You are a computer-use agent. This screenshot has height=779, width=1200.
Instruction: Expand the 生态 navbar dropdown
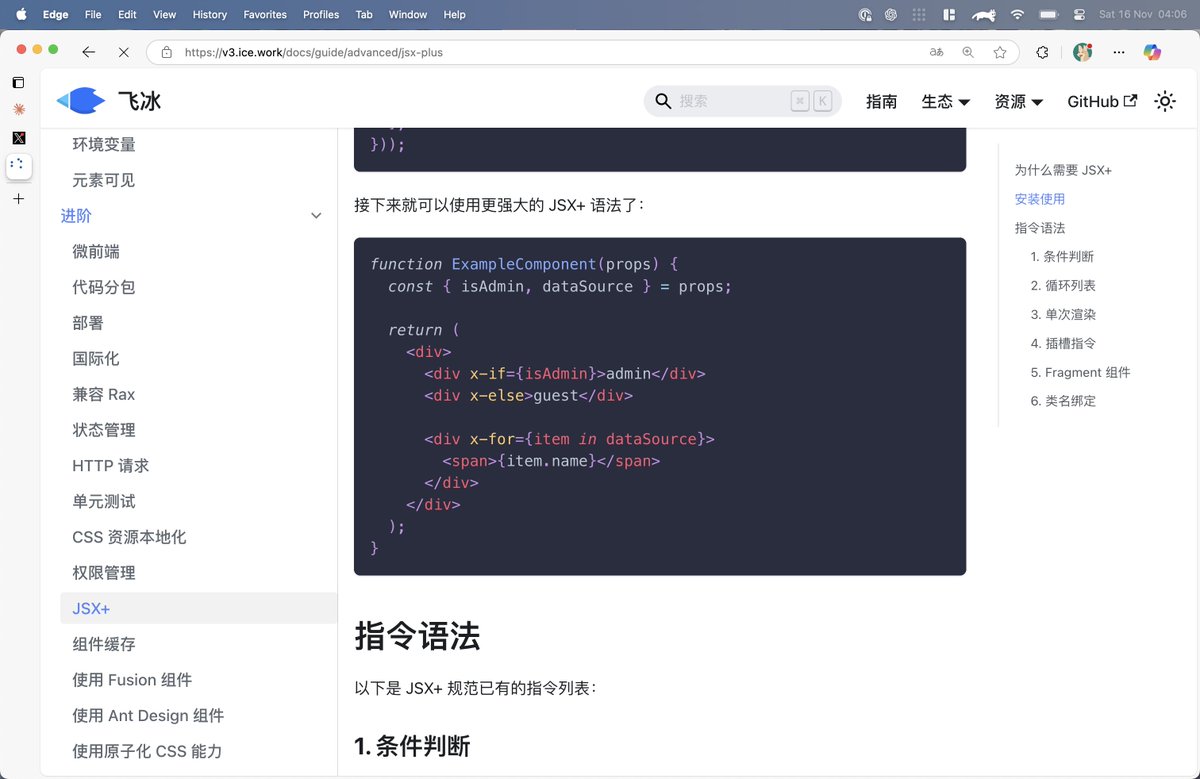(945, 101)
